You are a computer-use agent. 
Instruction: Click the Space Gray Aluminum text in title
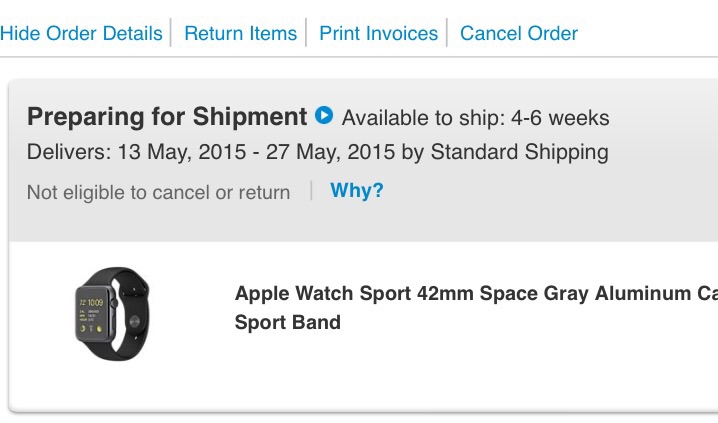click(585, 293)
